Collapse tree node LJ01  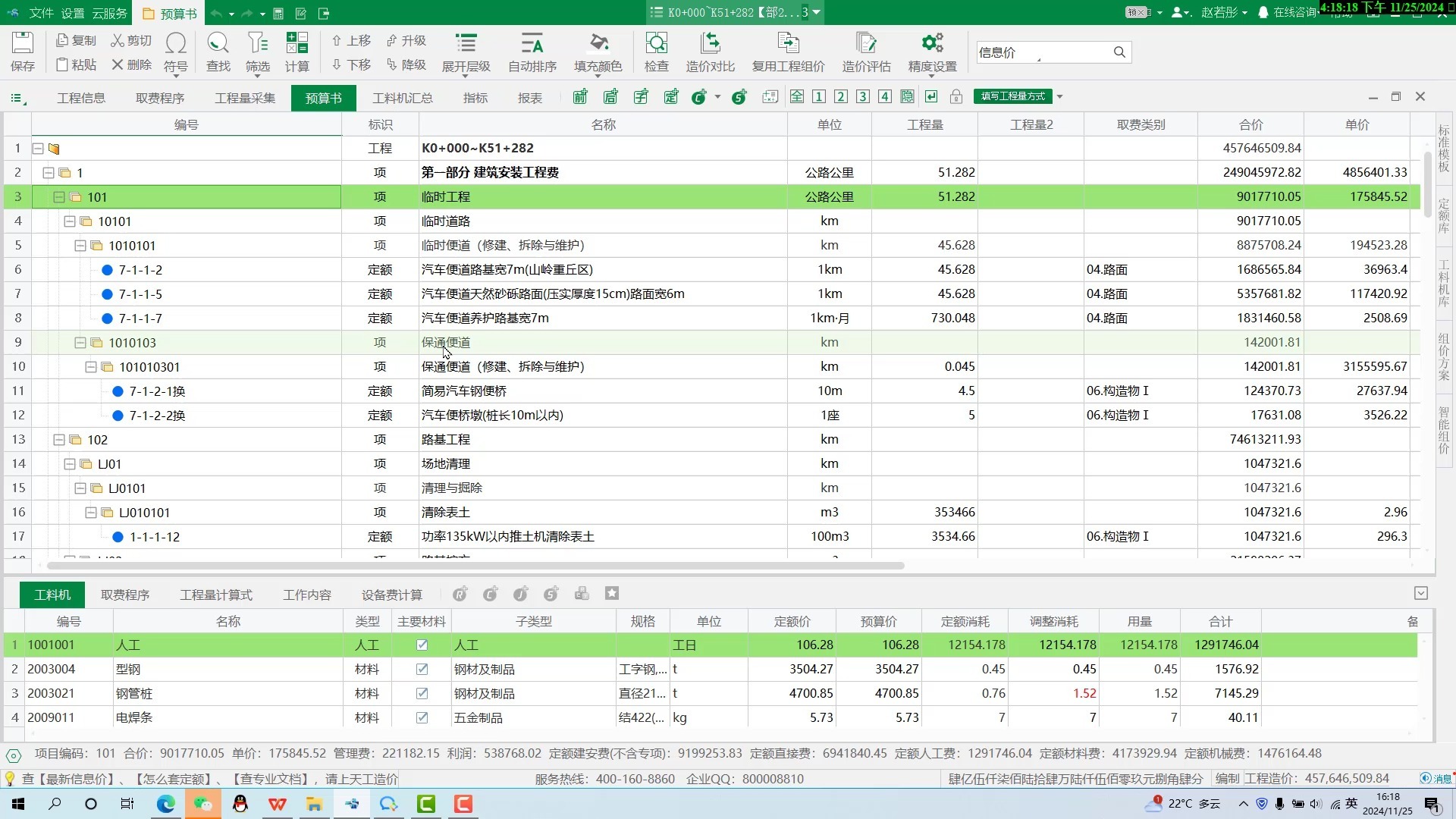[x=69, y=464]
